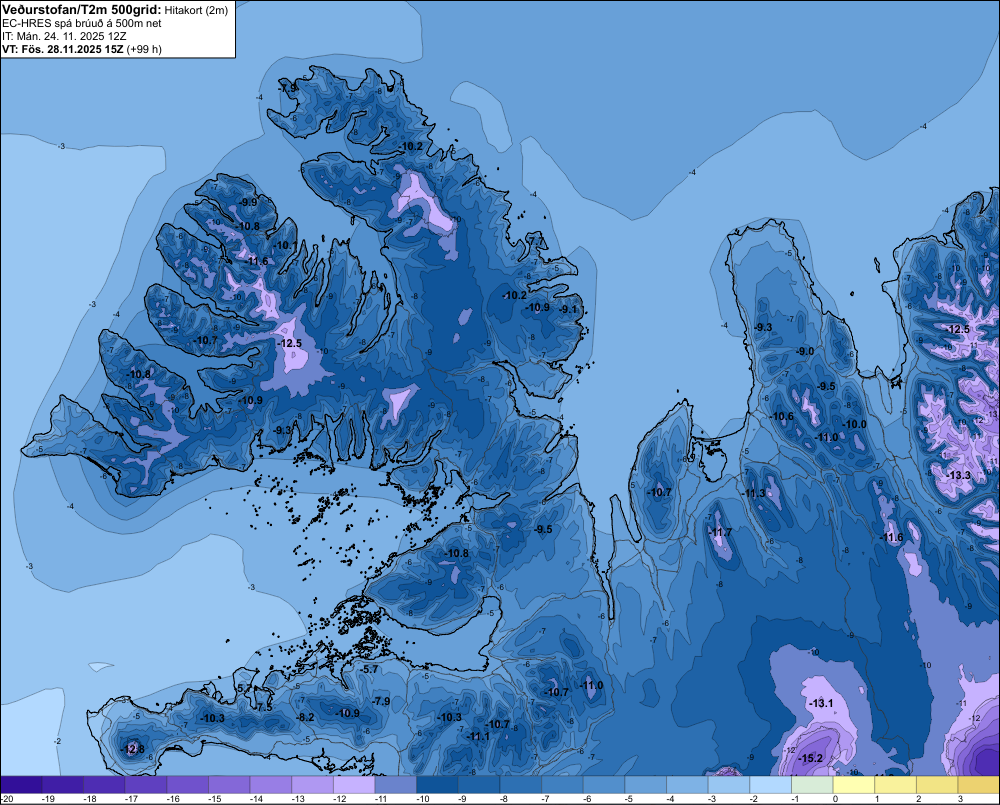Image resolution: width=1000 pixels, height=805 pixels.
Task: Click the -9.9 temperature value on the map
Action: pos(247,202)
